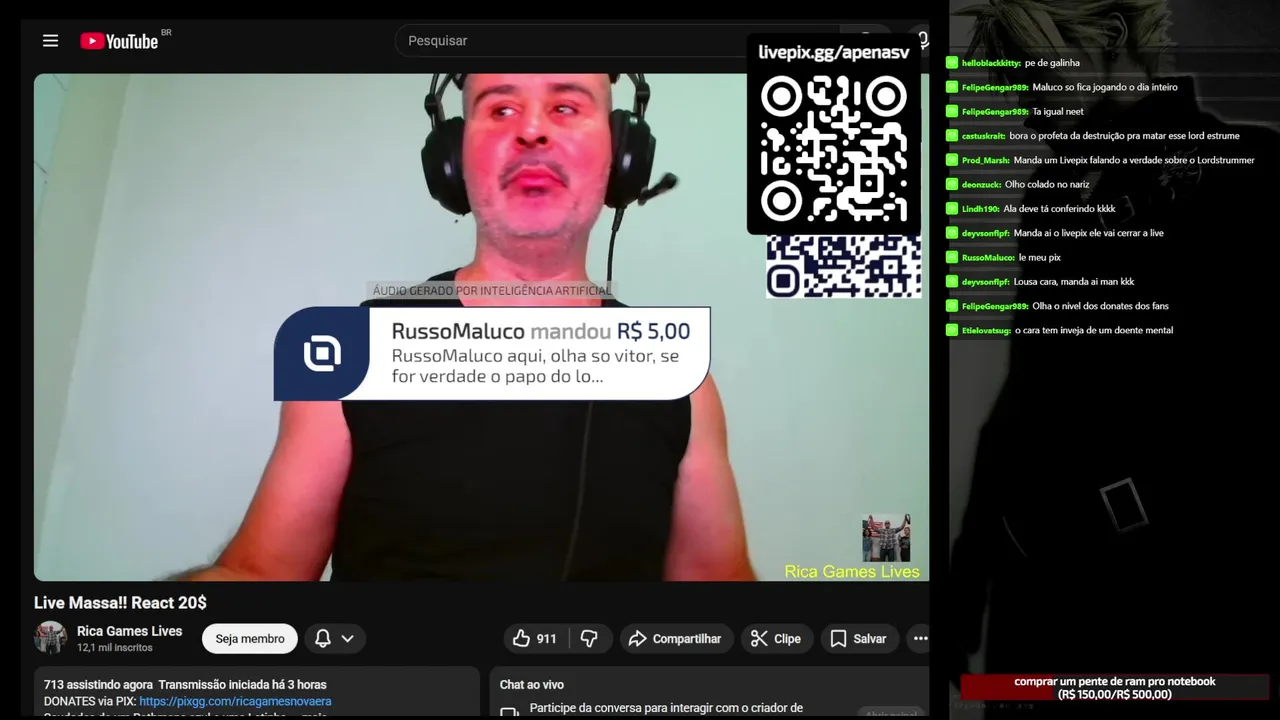Select 'Transmissão iniciada há 3 horas' text
The height and width of the screenshot is (720, 1280).
pyautogui.click(x=243, y=685)
